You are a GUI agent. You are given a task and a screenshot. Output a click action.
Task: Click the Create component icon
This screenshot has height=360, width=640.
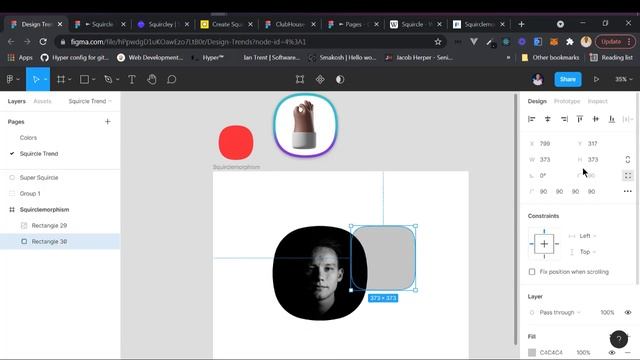[x=320, y=79]
